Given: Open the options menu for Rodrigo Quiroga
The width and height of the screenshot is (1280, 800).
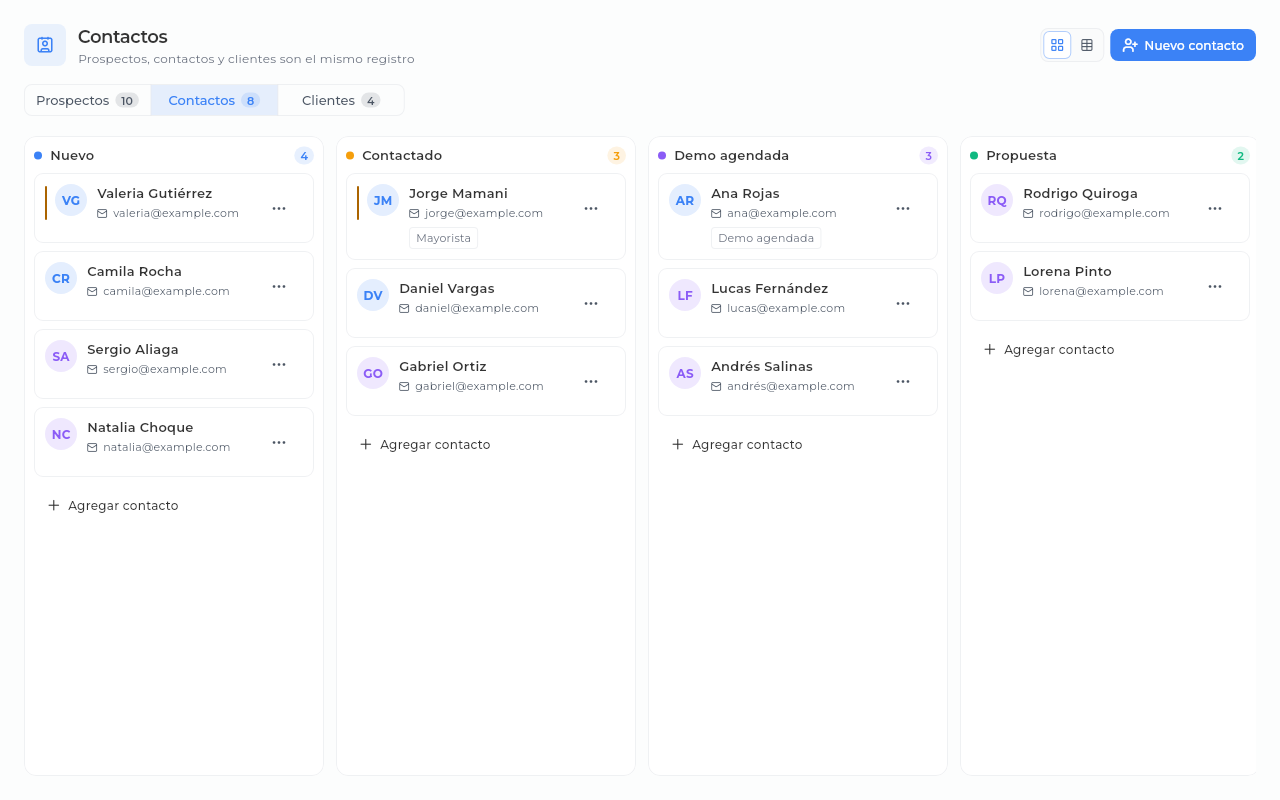Looking at the screenshot, I should click(1215, 208).
